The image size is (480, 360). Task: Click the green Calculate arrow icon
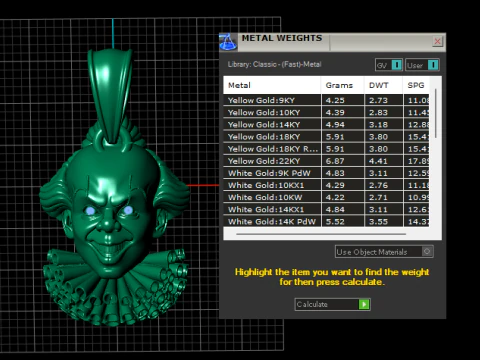364,304
